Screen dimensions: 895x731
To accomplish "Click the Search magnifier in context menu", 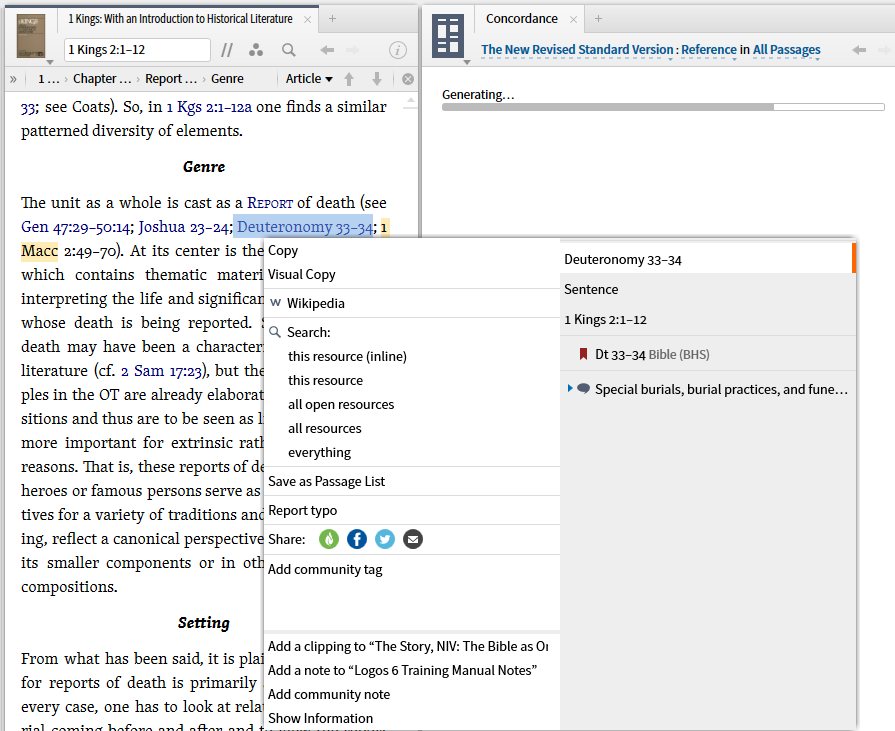I will 275,332.
